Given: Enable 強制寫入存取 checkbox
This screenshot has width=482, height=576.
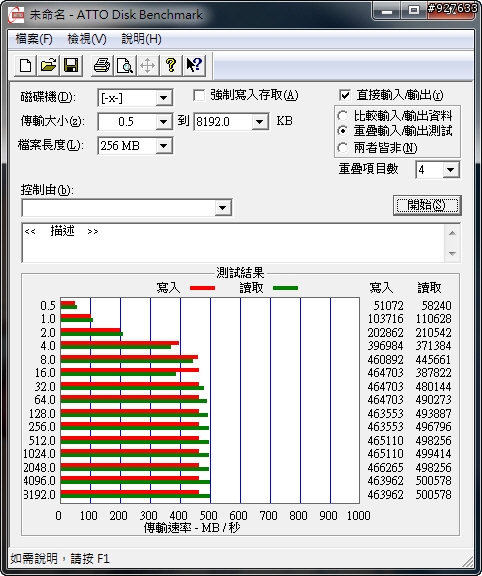Looking at the screenshot, I should 199,96.
